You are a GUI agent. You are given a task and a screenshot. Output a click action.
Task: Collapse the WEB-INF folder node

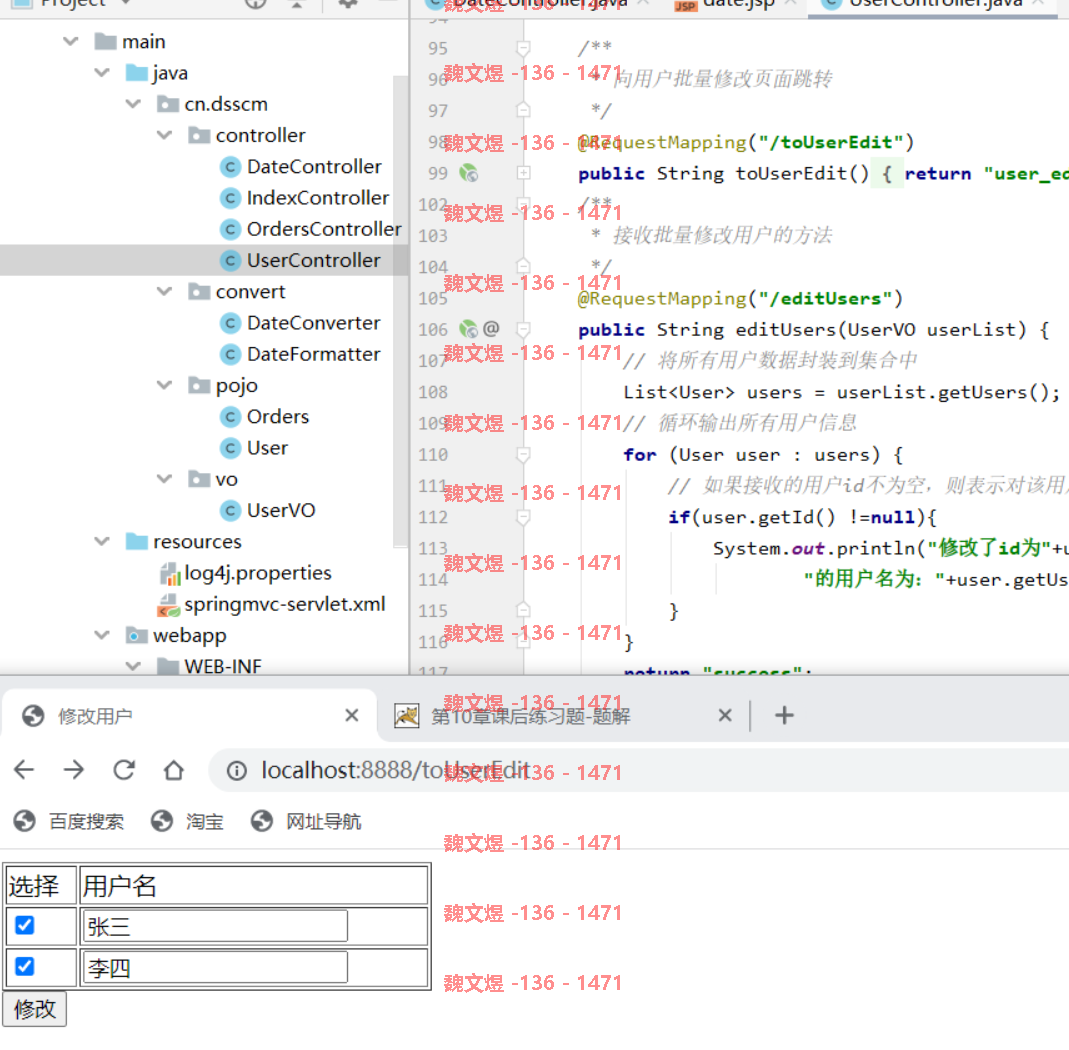[x=134, y=666]
